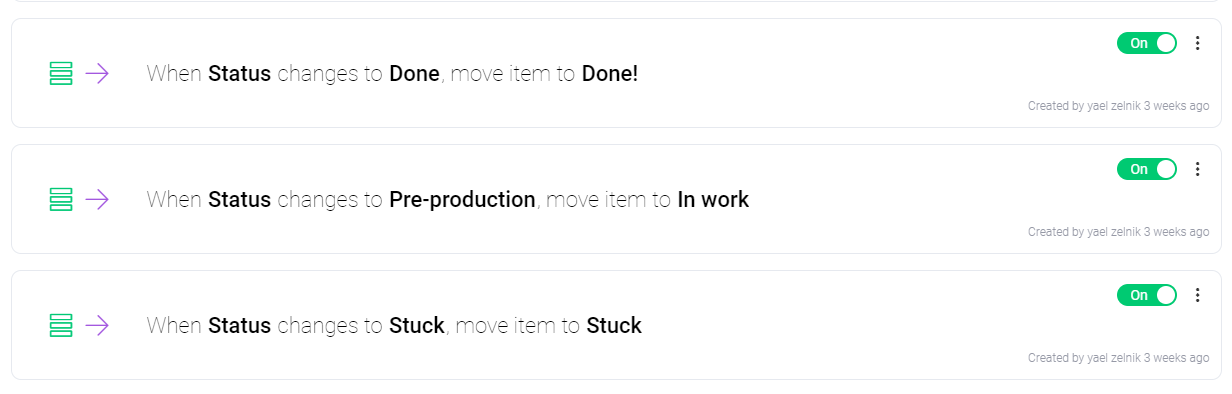Click the green group icon in the Pre-production automation
Viewport: 1232px width, 394px height.
(61, 199)
